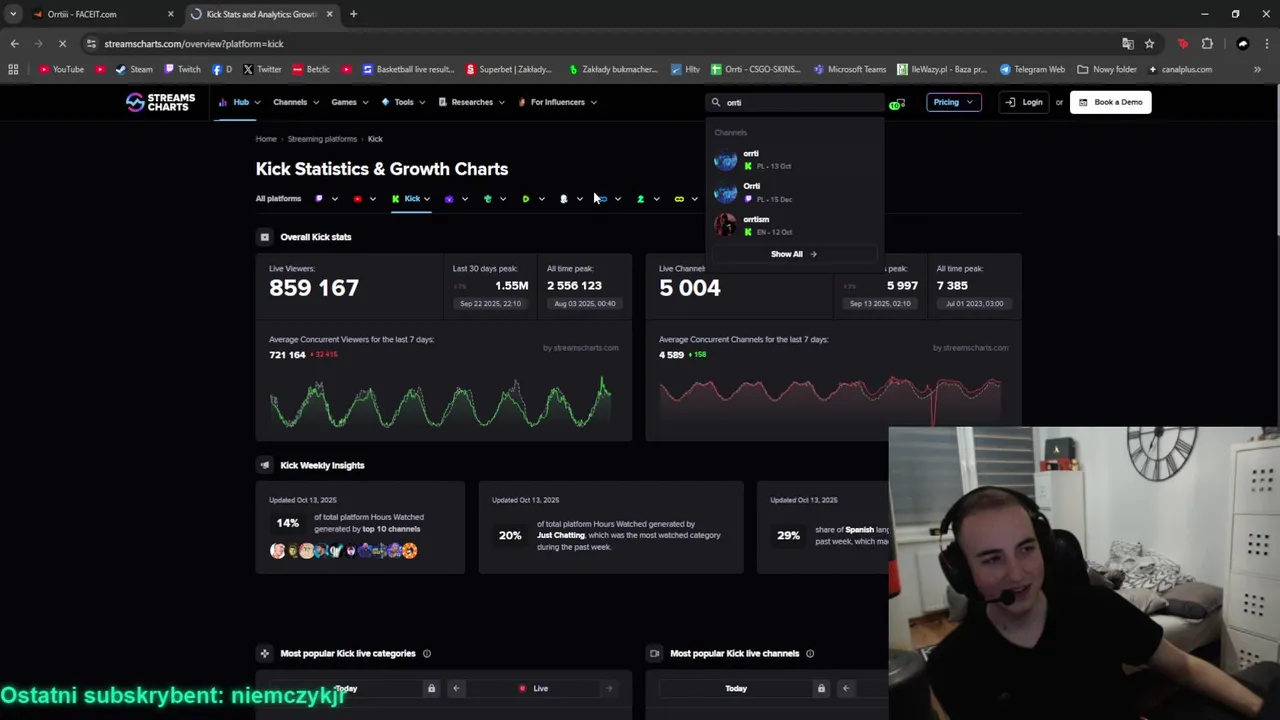Image resolution: width=1280 pixels, height=720 pixels.
Task: Click top 10 channels avatars row
Action: (343, 551)
